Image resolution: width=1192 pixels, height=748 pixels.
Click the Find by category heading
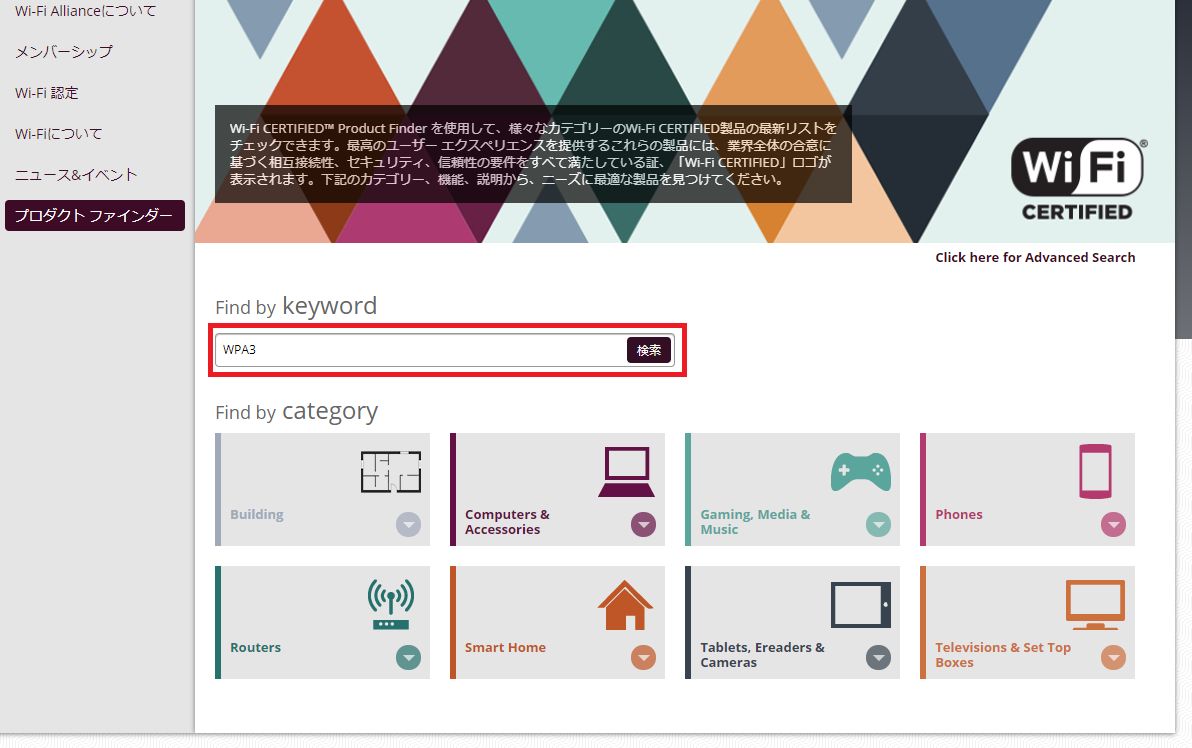(x=296, y=411)
